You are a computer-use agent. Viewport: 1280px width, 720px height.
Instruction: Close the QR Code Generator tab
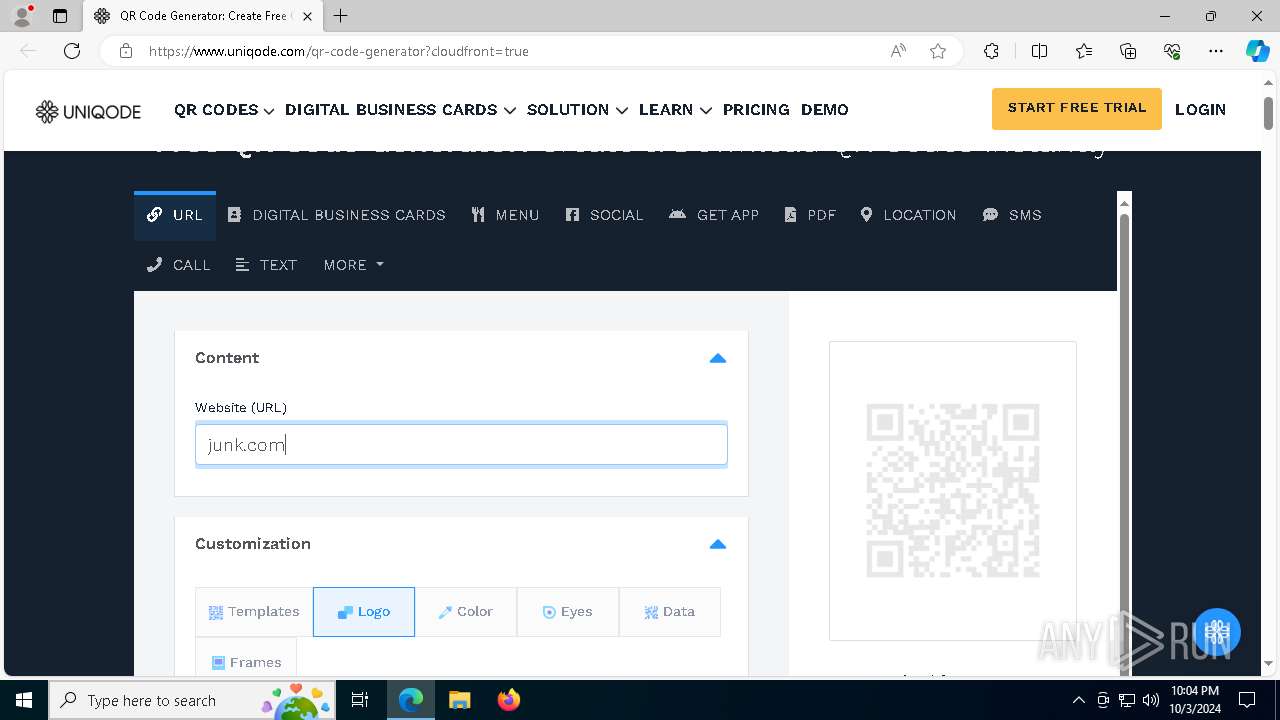pyautogui.click(x=307, y=16)
